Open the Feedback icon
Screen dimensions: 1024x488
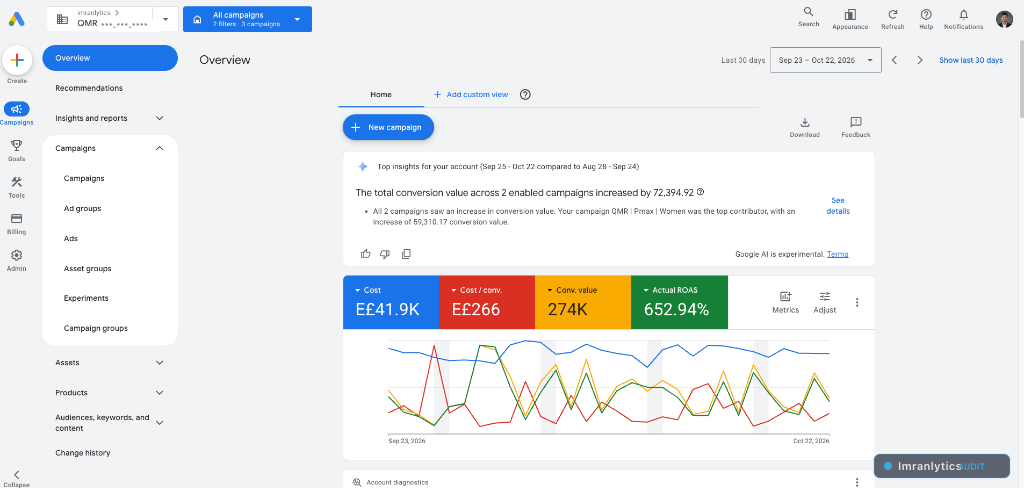pos(856,122)
